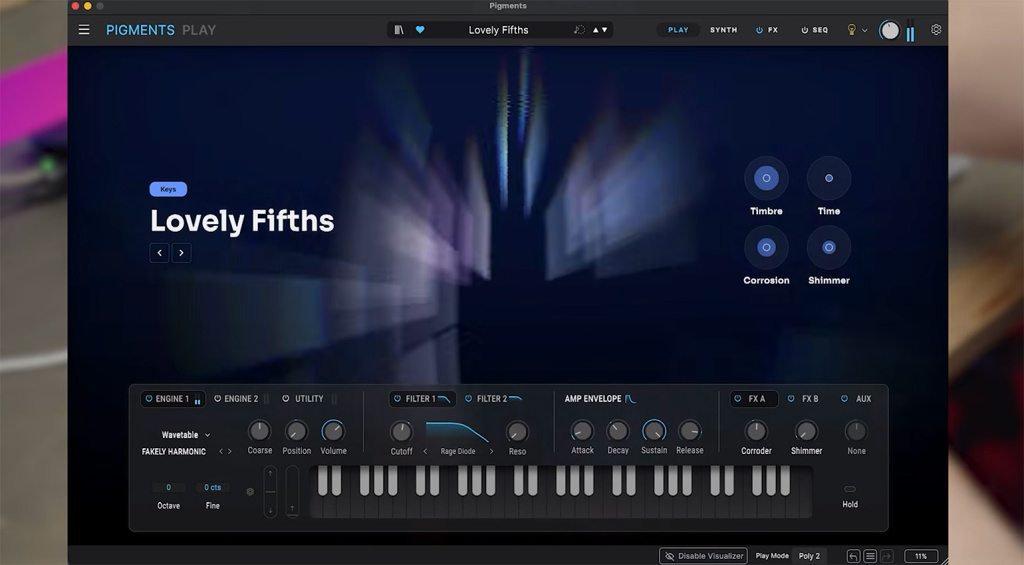
Task: Select the UTILITY tab
Action: [x=309, y=398]
